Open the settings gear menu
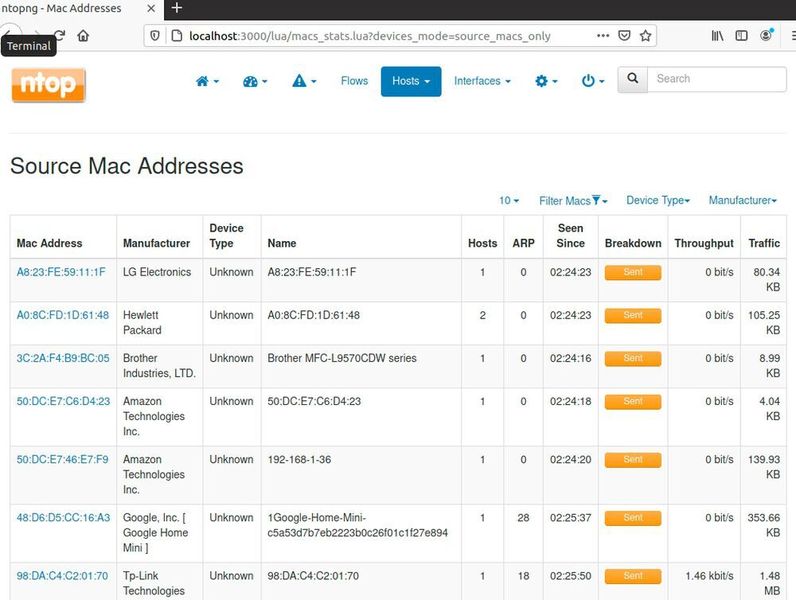The image size is (796, 600). [546, 81]
